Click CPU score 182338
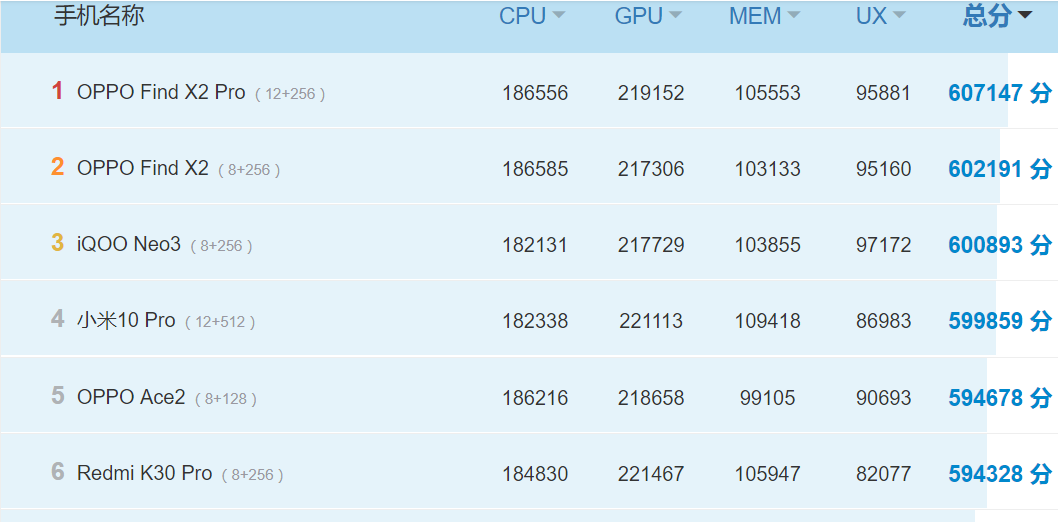1058x522 pixels. [x=535, y=322]
